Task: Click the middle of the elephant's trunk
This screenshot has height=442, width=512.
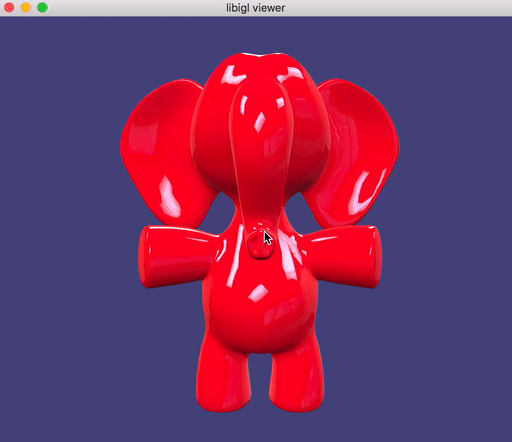Action: click(x=261, y=150)
